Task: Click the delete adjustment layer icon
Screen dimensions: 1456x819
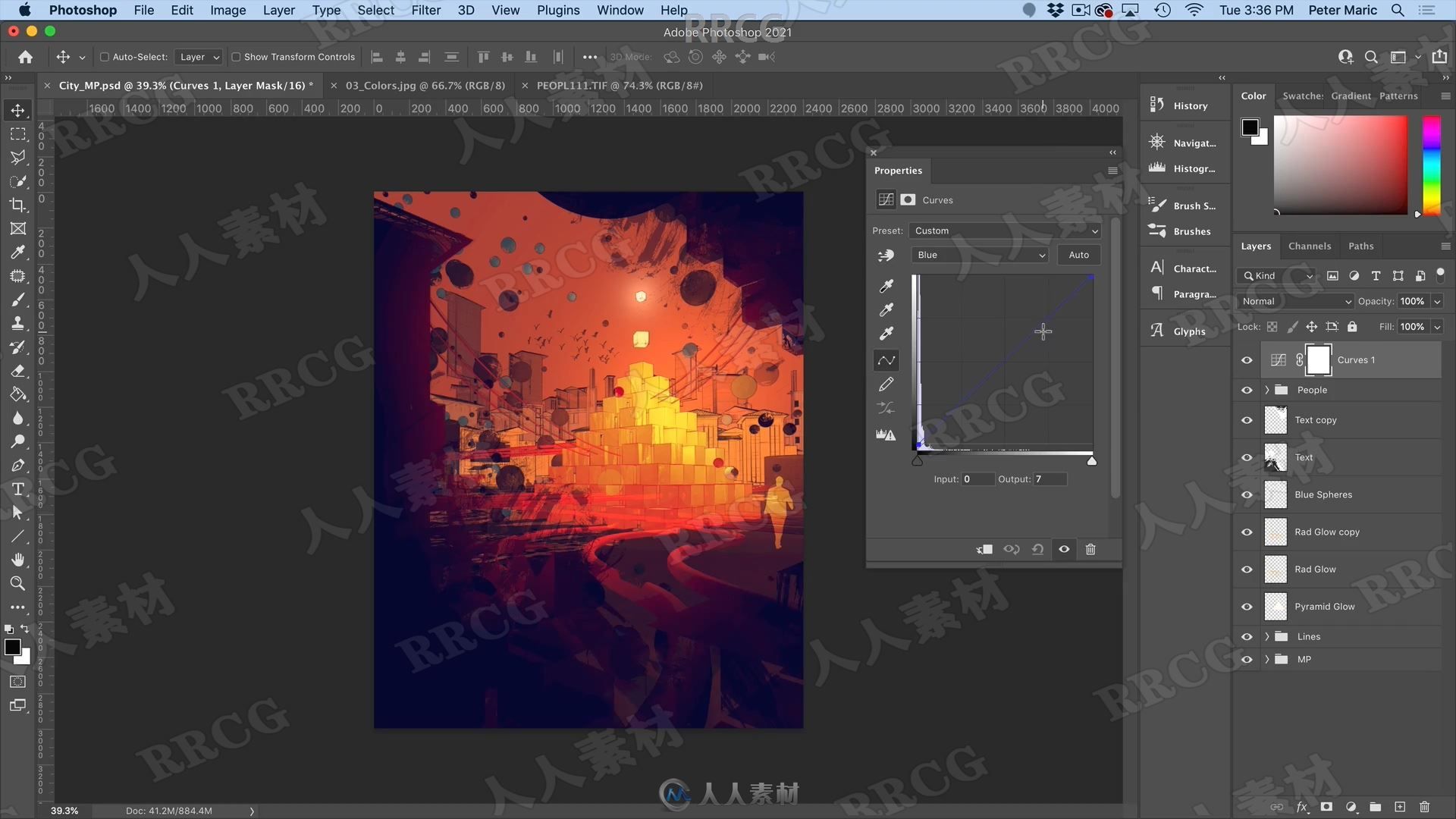Action: (x=1090, y=548)
